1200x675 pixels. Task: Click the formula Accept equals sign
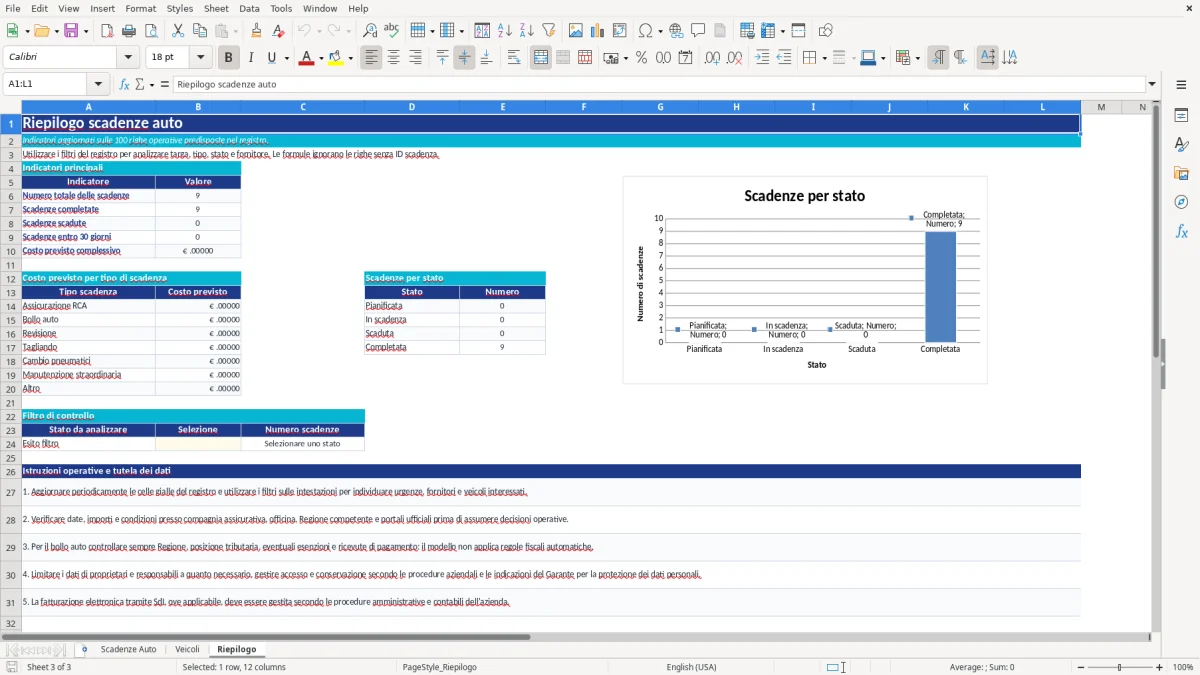click(165, 84)
